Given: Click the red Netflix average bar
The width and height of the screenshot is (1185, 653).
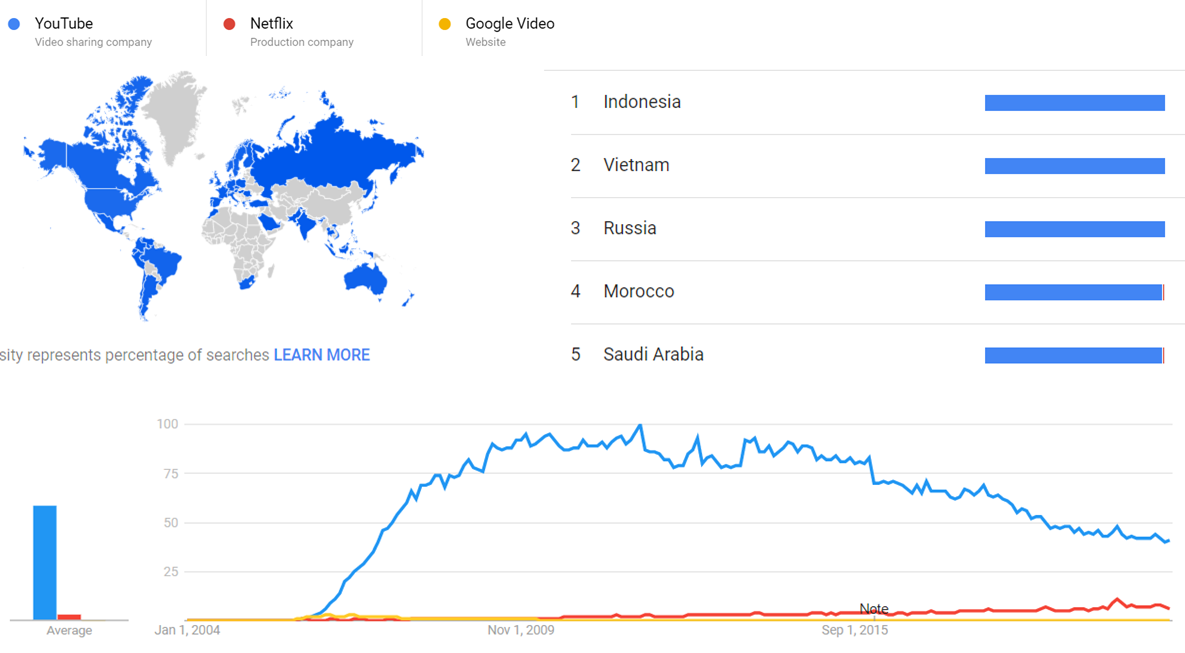Looking at the screenshot, I should (69, 617).
